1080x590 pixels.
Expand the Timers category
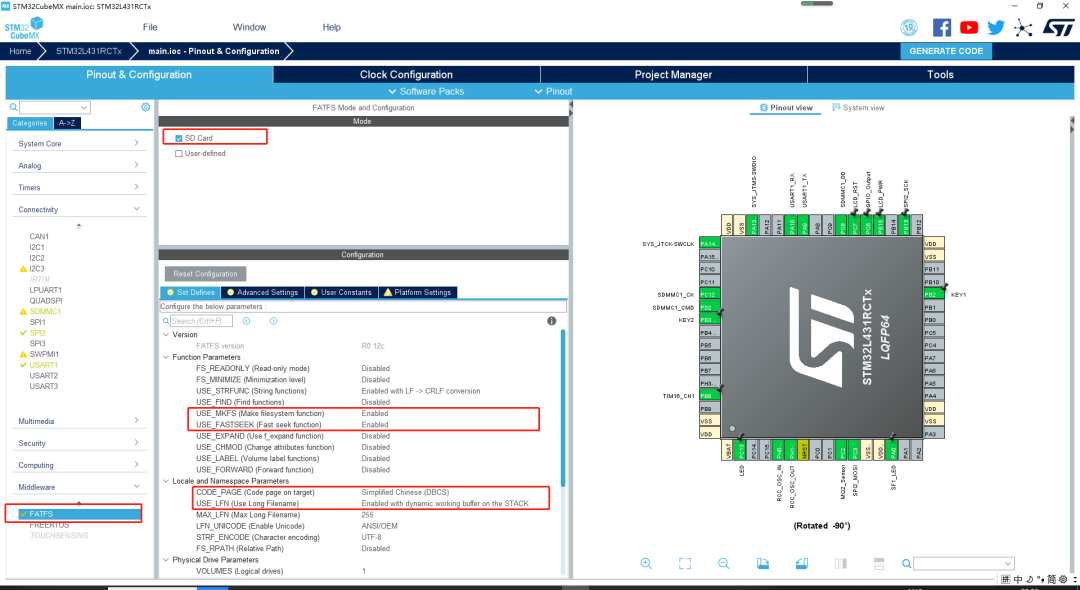[79, 187]
